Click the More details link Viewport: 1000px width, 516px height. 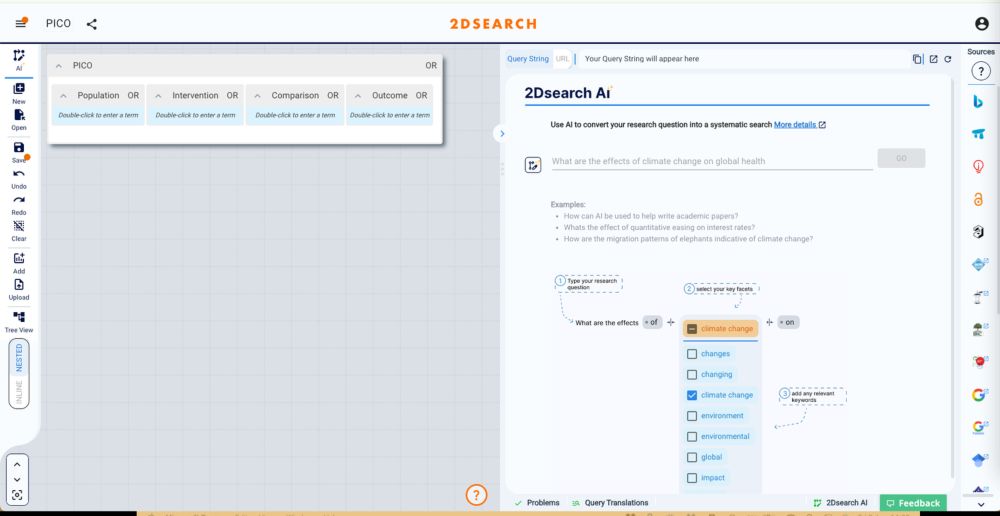800,125
